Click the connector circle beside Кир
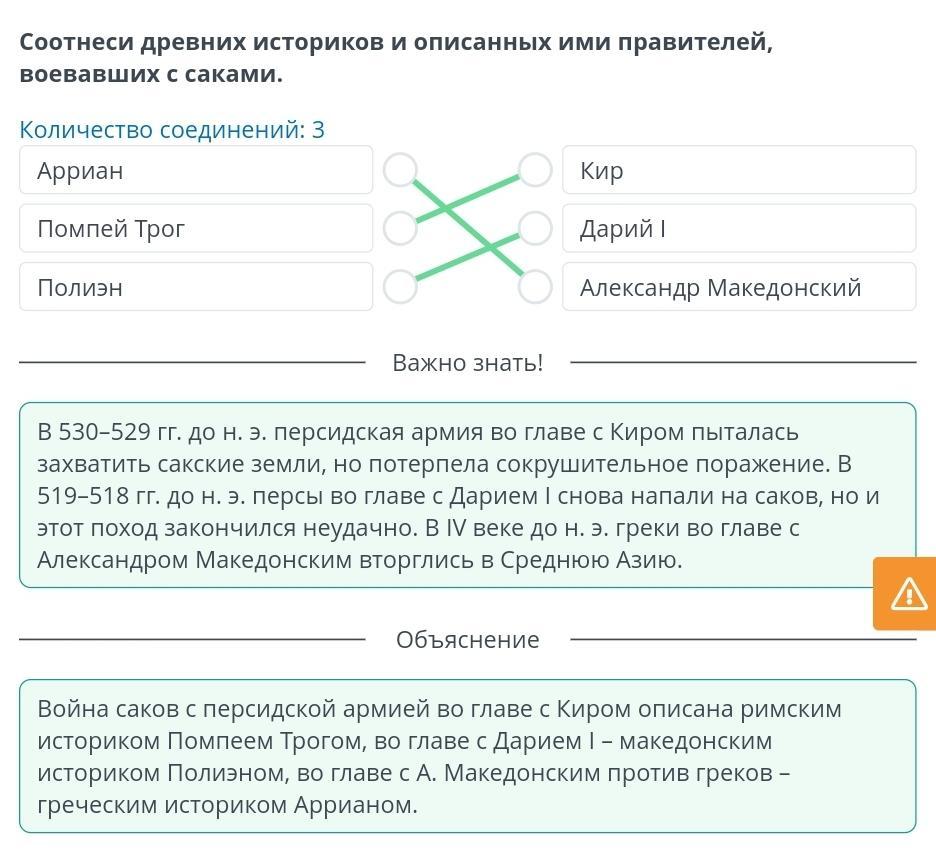This screenshot has height=864, width=936. pyautogui.click(x=535, y=170)
